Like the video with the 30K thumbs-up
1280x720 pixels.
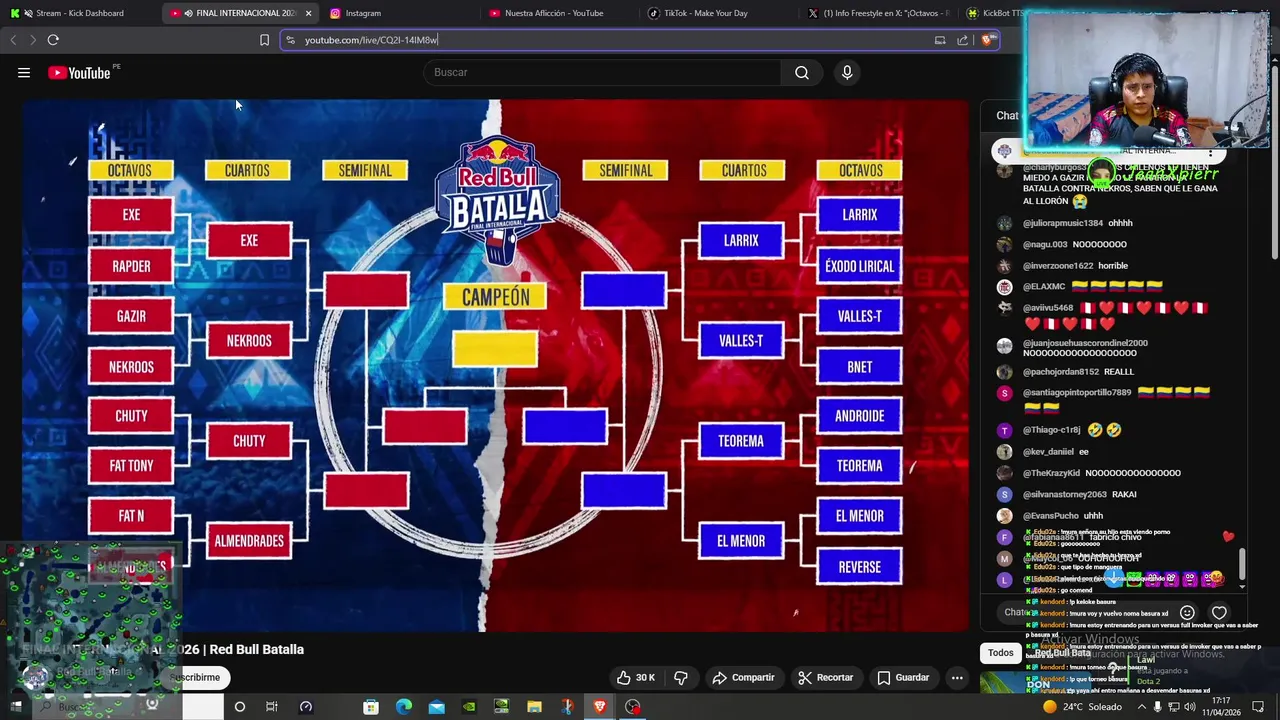click(x=635, y=677)
